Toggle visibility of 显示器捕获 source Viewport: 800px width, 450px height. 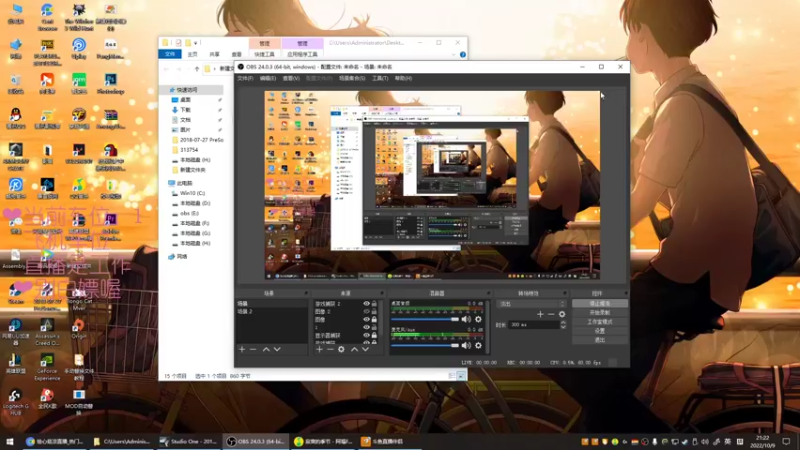pos(366,335)
